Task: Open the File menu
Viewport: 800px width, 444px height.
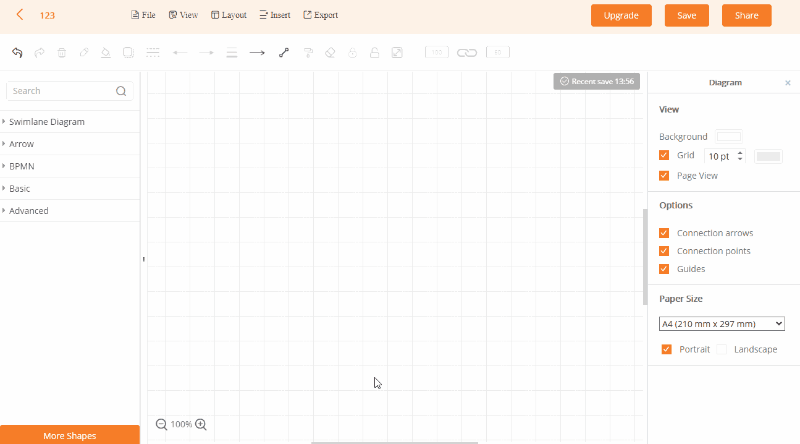Action: pos(143,15)
